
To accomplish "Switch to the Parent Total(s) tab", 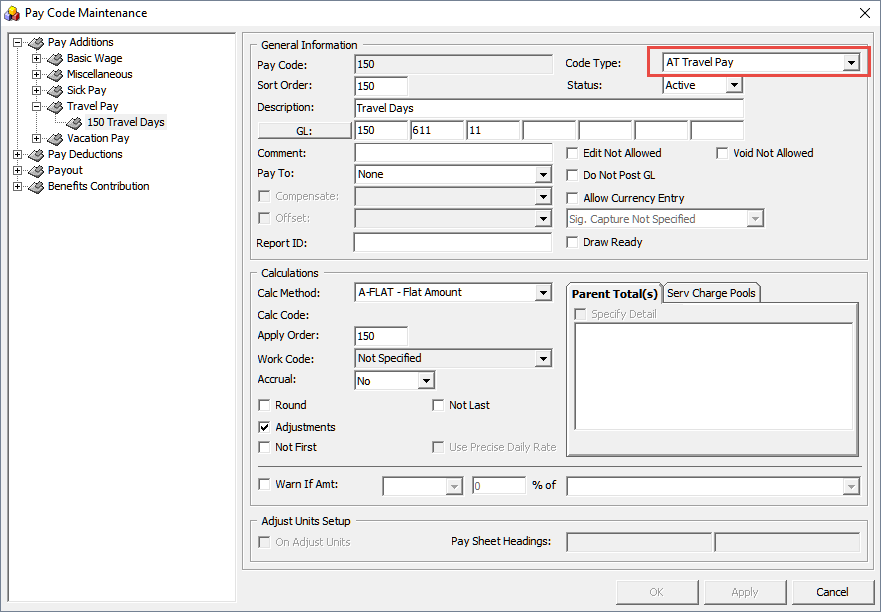I will tap(615, 293).
